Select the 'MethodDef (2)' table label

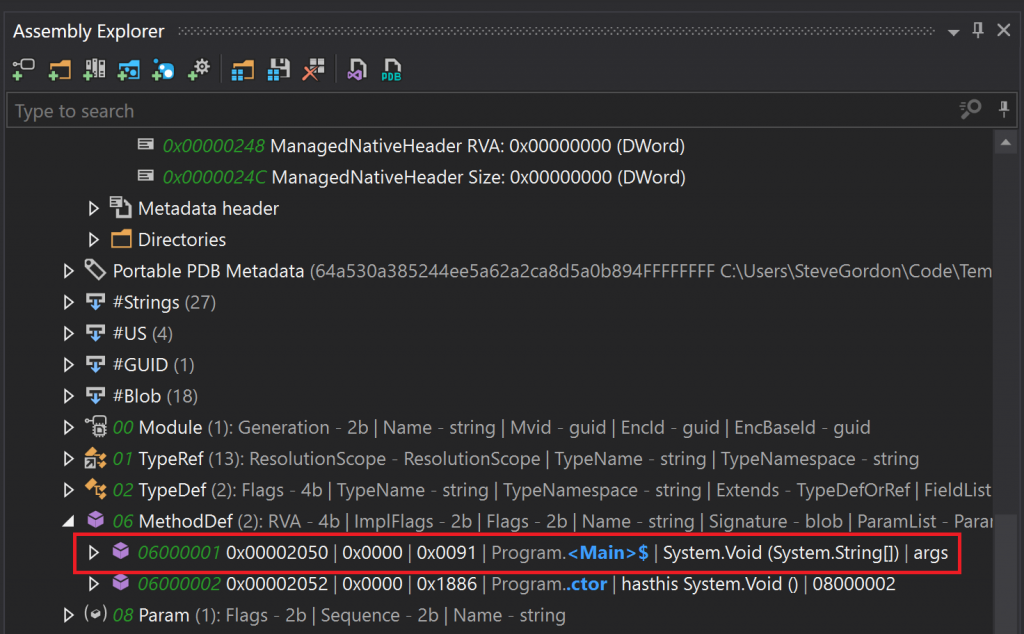click(200, 522)
